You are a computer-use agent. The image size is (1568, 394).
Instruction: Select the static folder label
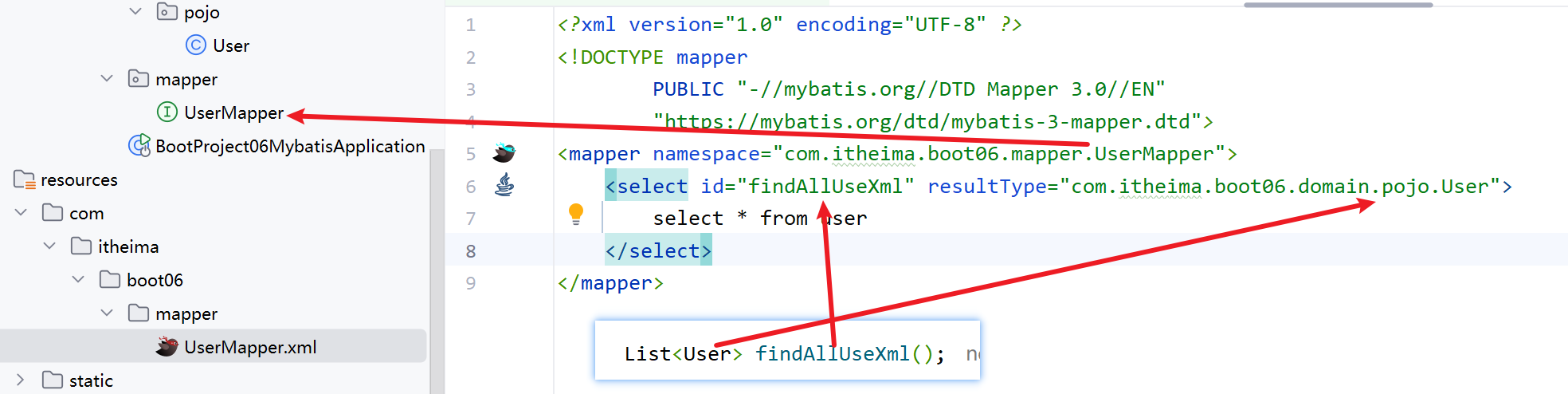tap(91, 380)
